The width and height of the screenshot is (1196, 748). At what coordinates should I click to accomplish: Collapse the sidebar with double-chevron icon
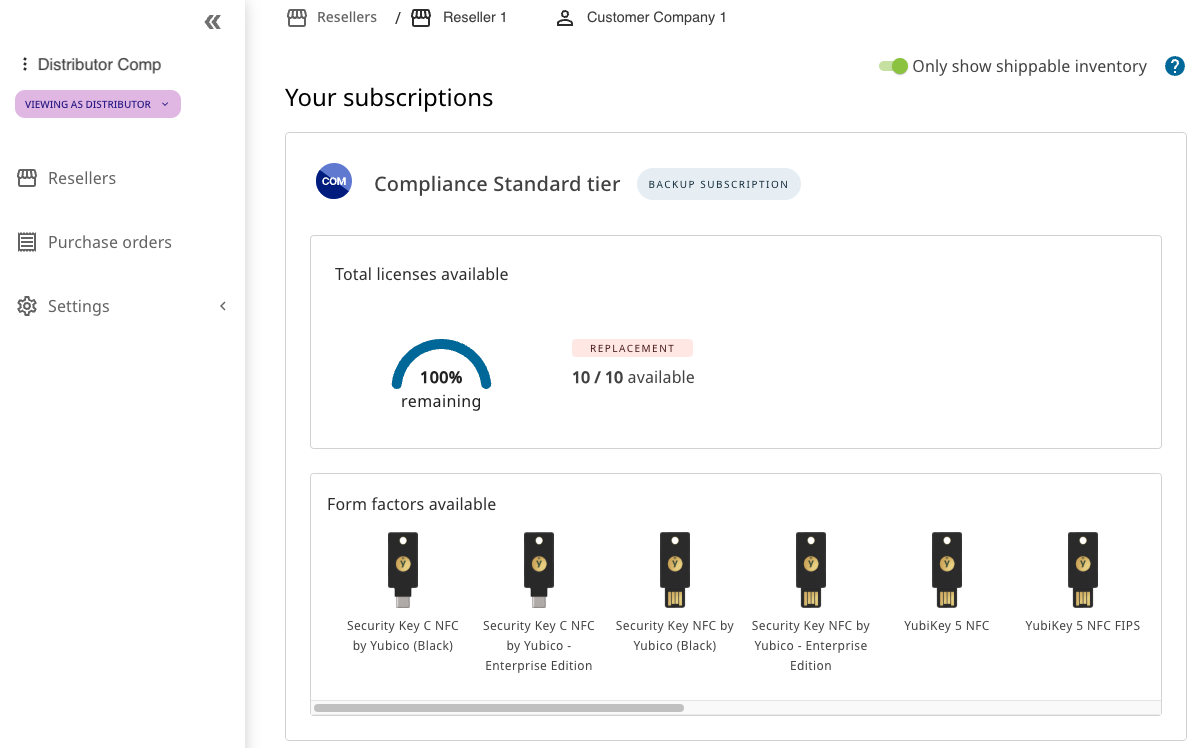coord(213,22)
